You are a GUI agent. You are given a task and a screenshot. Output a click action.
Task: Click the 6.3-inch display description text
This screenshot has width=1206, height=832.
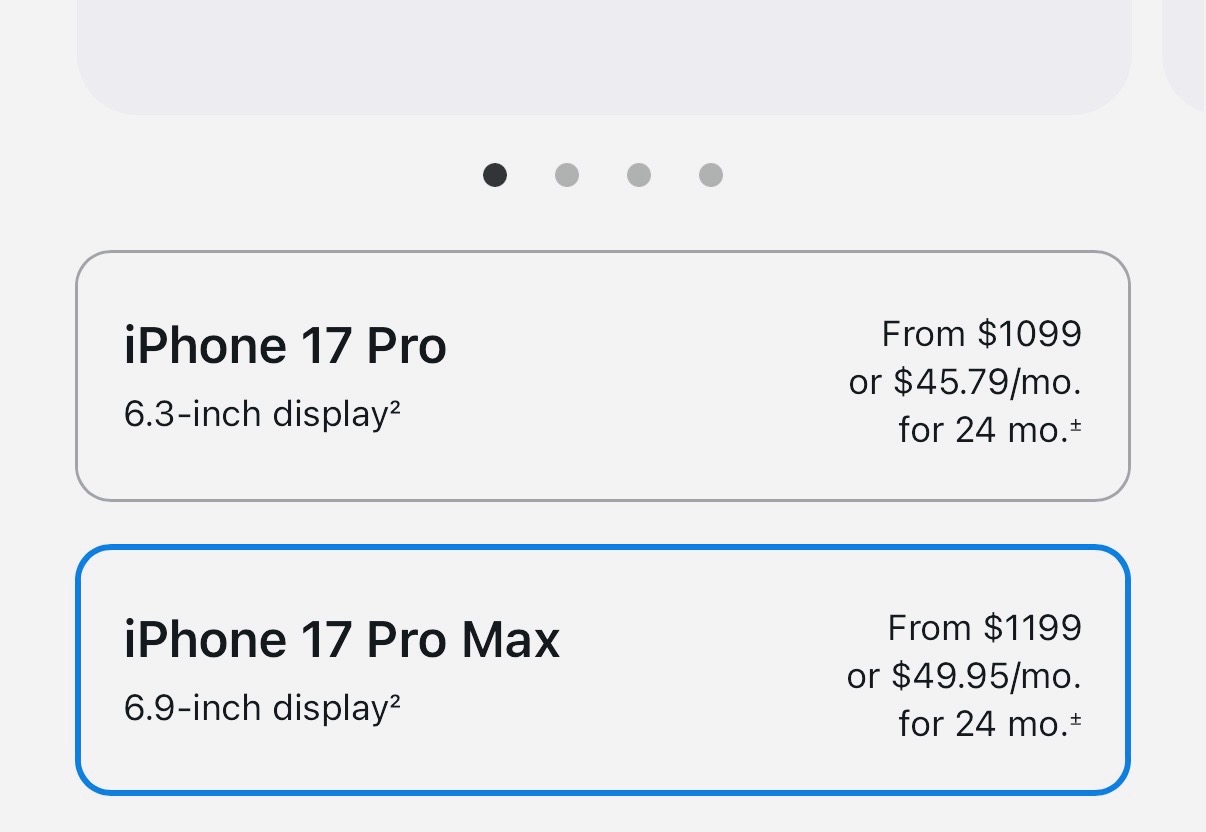262,413
